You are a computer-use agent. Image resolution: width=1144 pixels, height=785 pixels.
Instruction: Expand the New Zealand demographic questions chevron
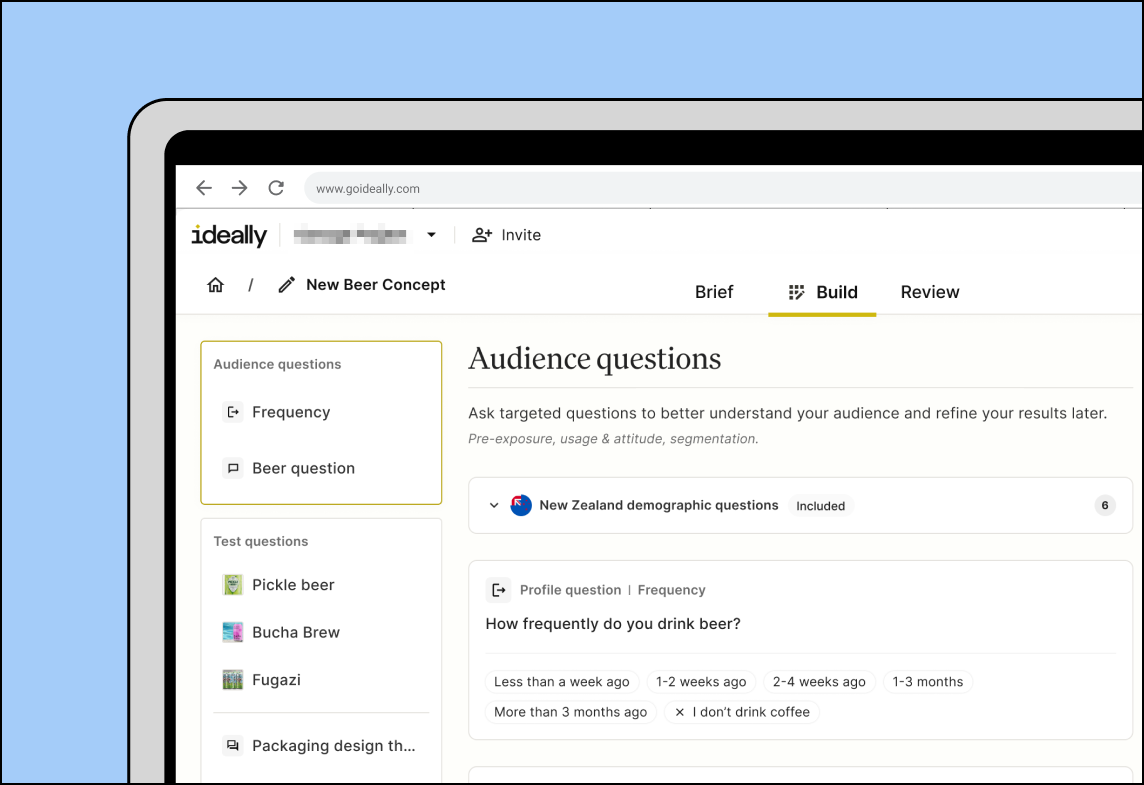point(494,505)
